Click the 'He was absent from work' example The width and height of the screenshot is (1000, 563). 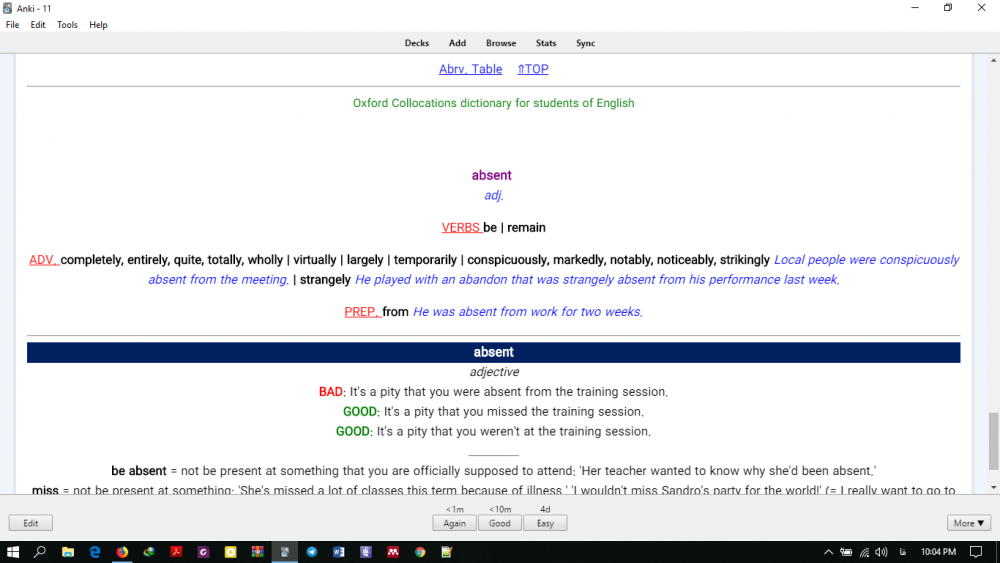527,312
